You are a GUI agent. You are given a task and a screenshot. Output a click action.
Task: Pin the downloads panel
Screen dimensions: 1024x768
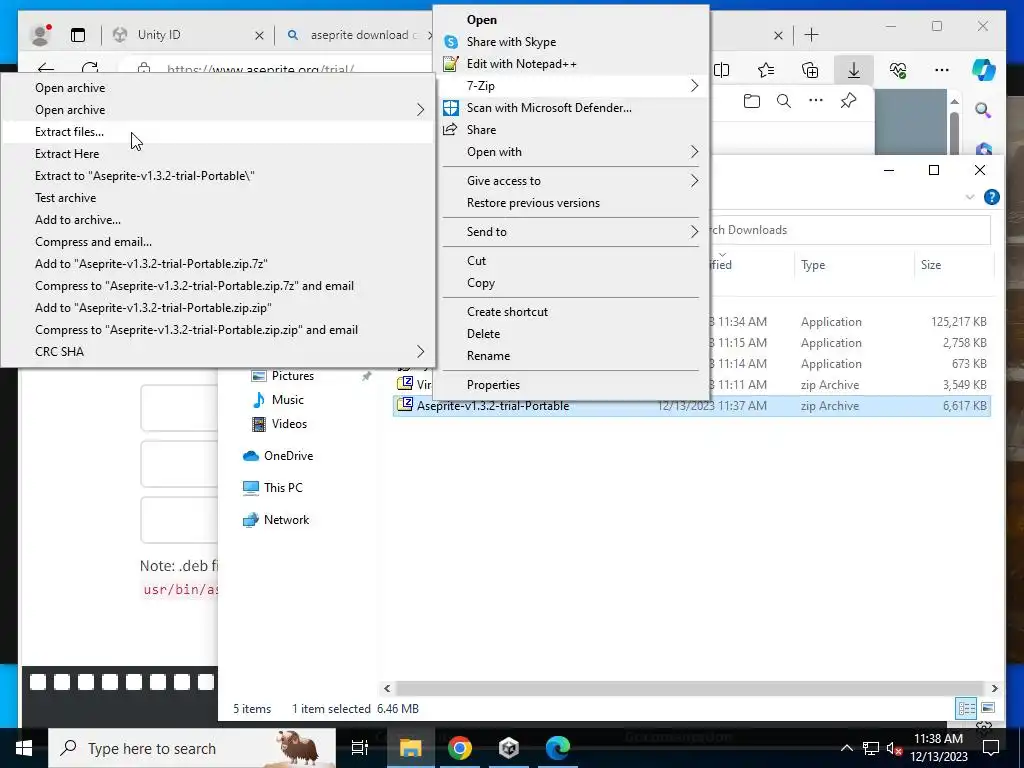point(848,101)
